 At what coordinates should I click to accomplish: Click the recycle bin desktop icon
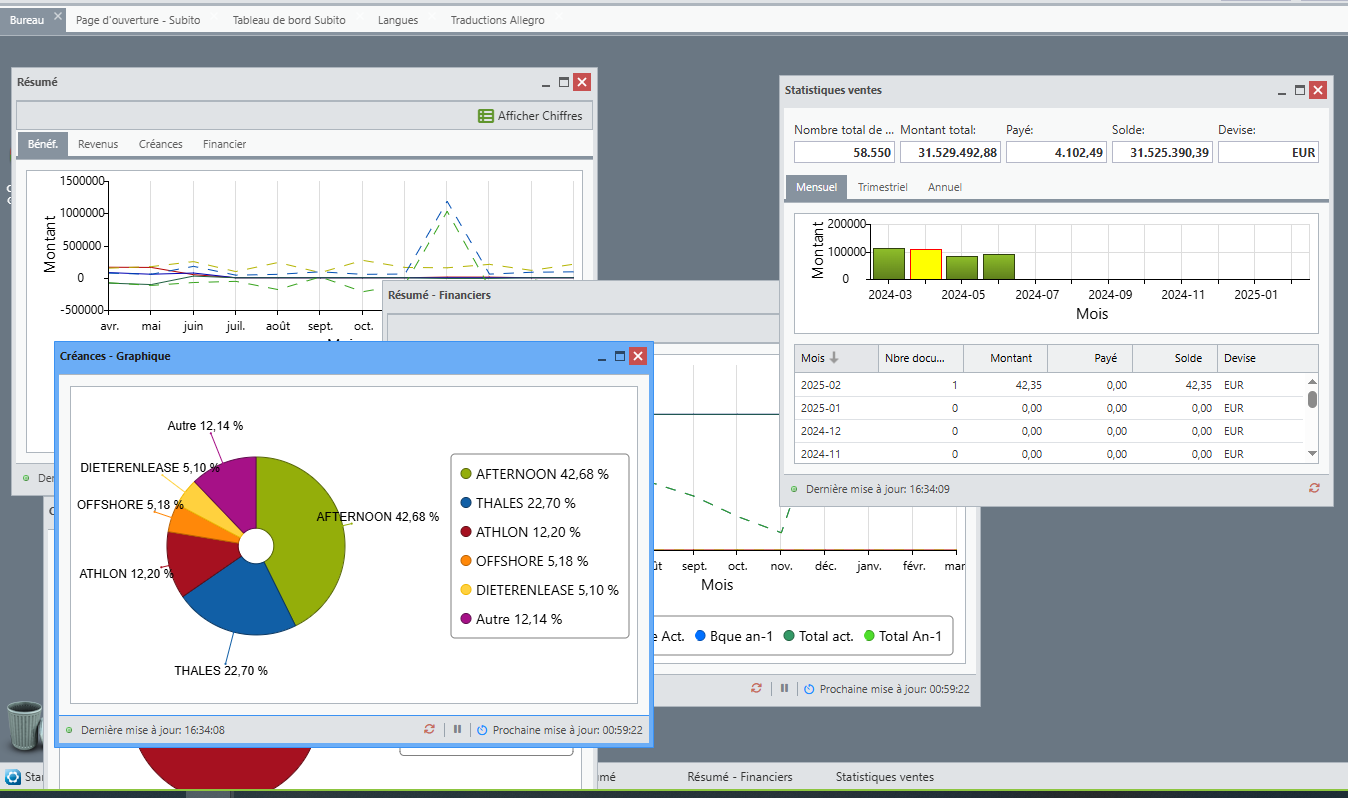coord(25,725)
